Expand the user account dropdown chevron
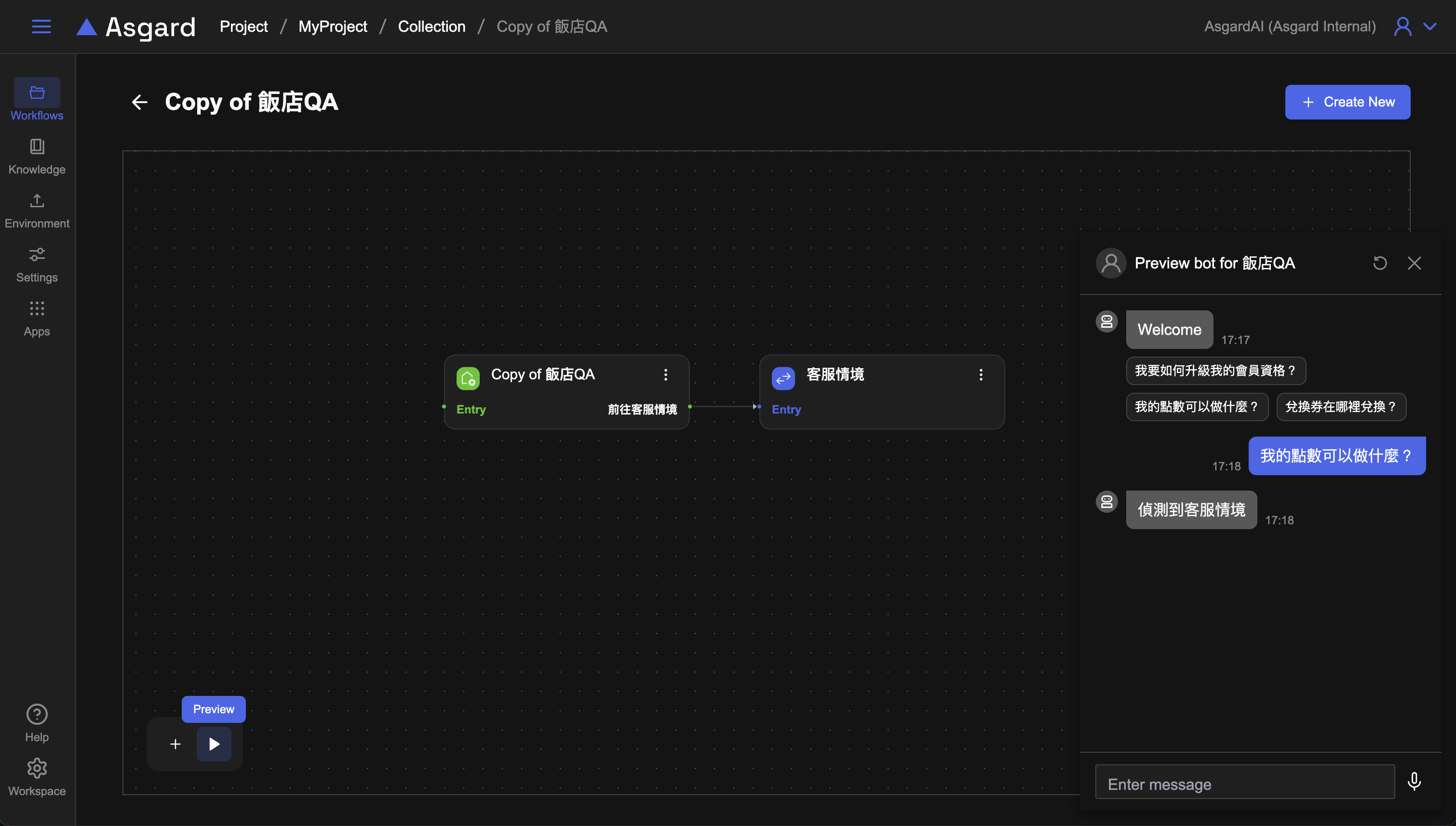 pos(1430,27)
